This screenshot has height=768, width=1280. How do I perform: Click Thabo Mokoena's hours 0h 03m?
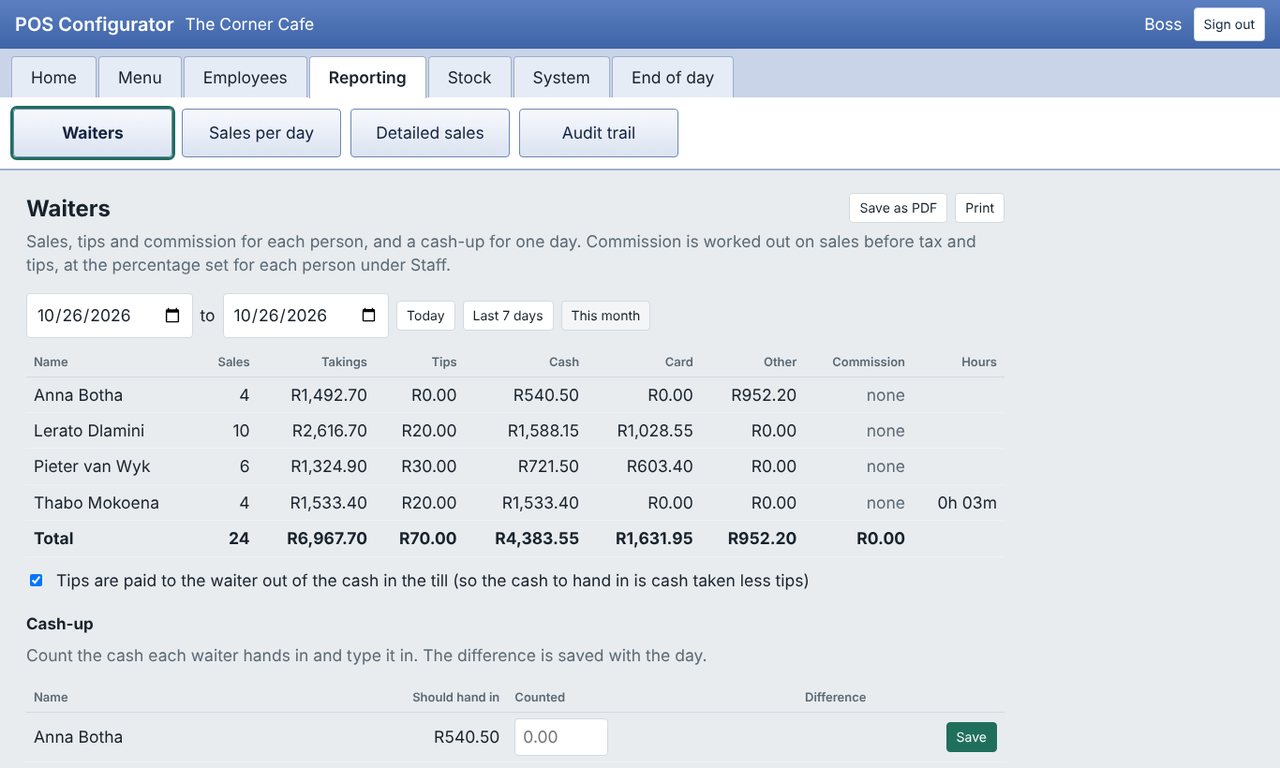tap(967, 503)
